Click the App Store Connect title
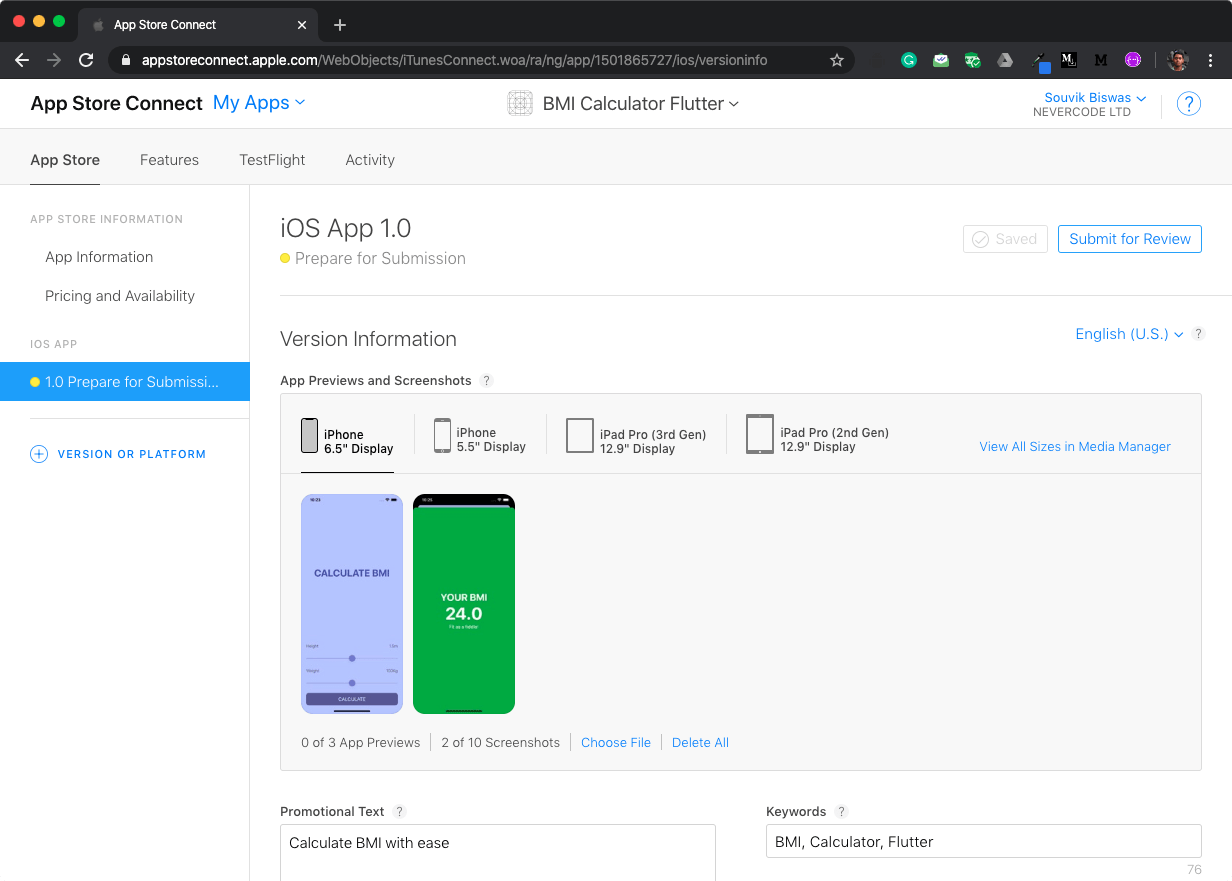Image resolution: width=1232 pixels, height=881 pixels. click(117, 103)
